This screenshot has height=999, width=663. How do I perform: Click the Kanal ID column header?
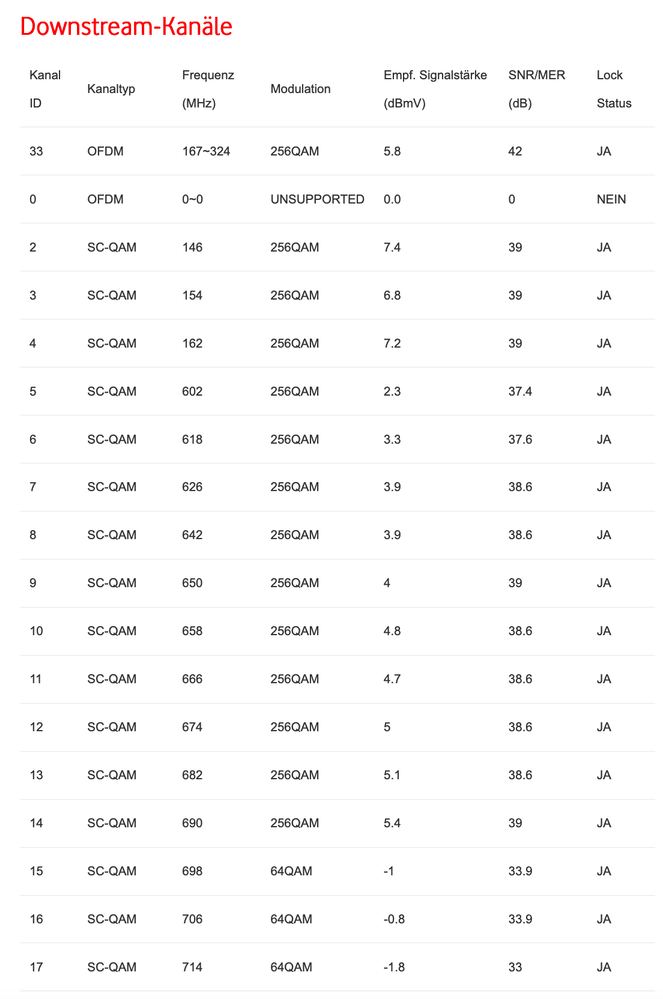tap(45, 89)
